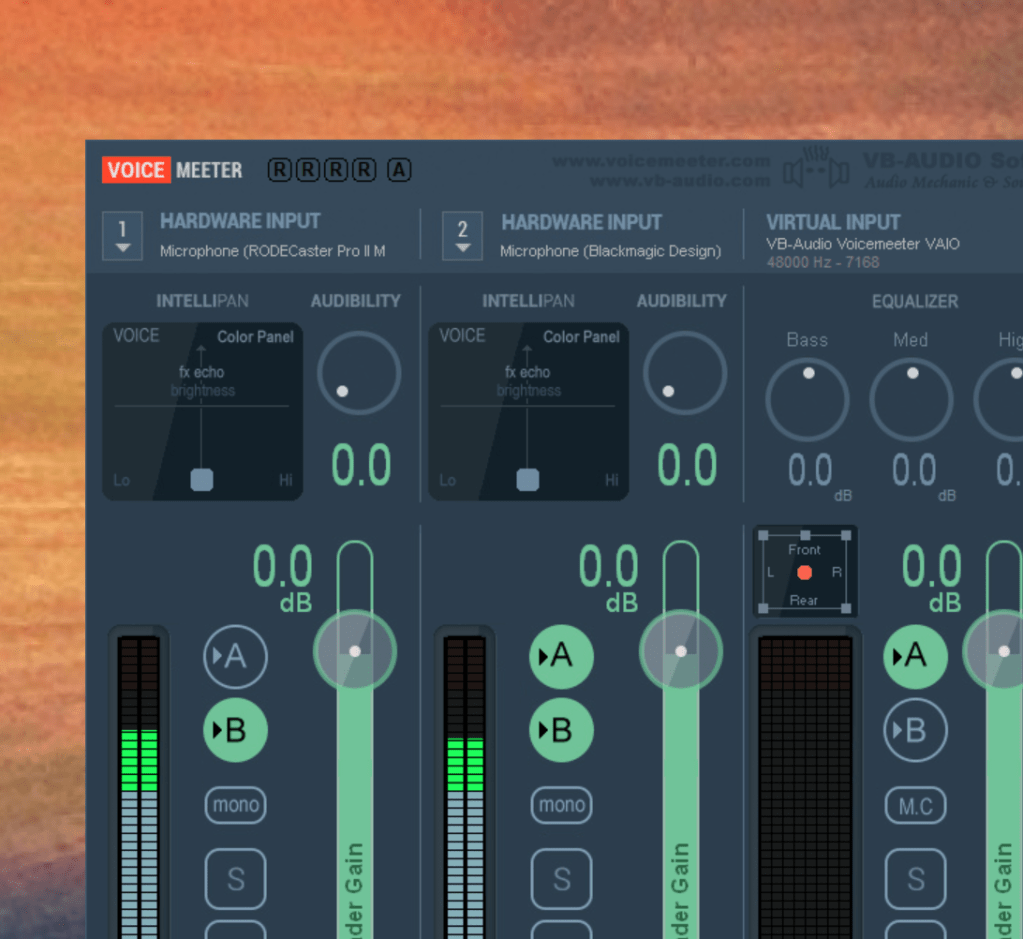Click Color Panel label in Input 1 Intellipan
The height and width of the screenshot is (939, 1023).
(x=255, y=337)
